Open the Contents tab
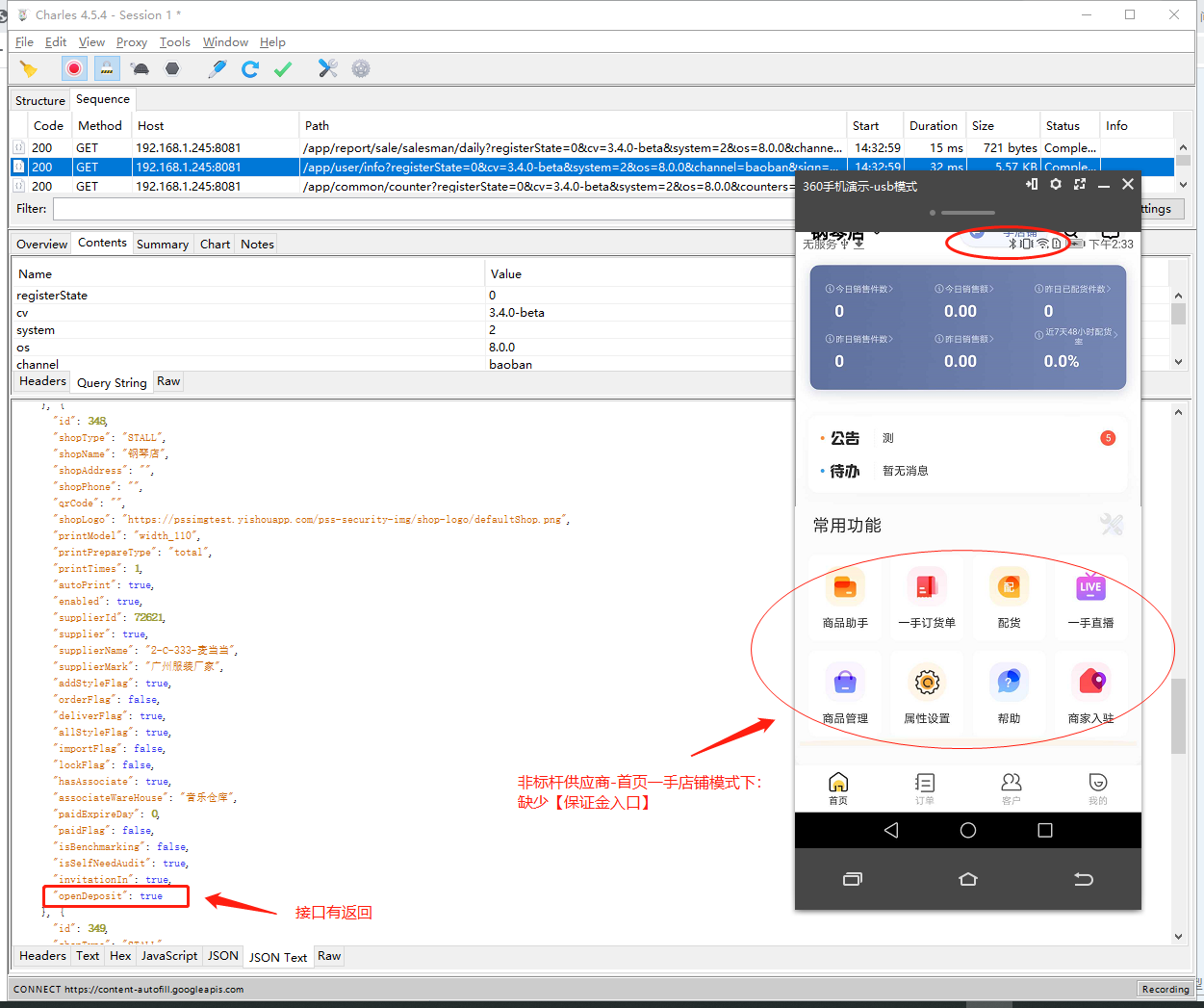The width and height of the screenshot is (1204, 1008). (x=102, y=243)
